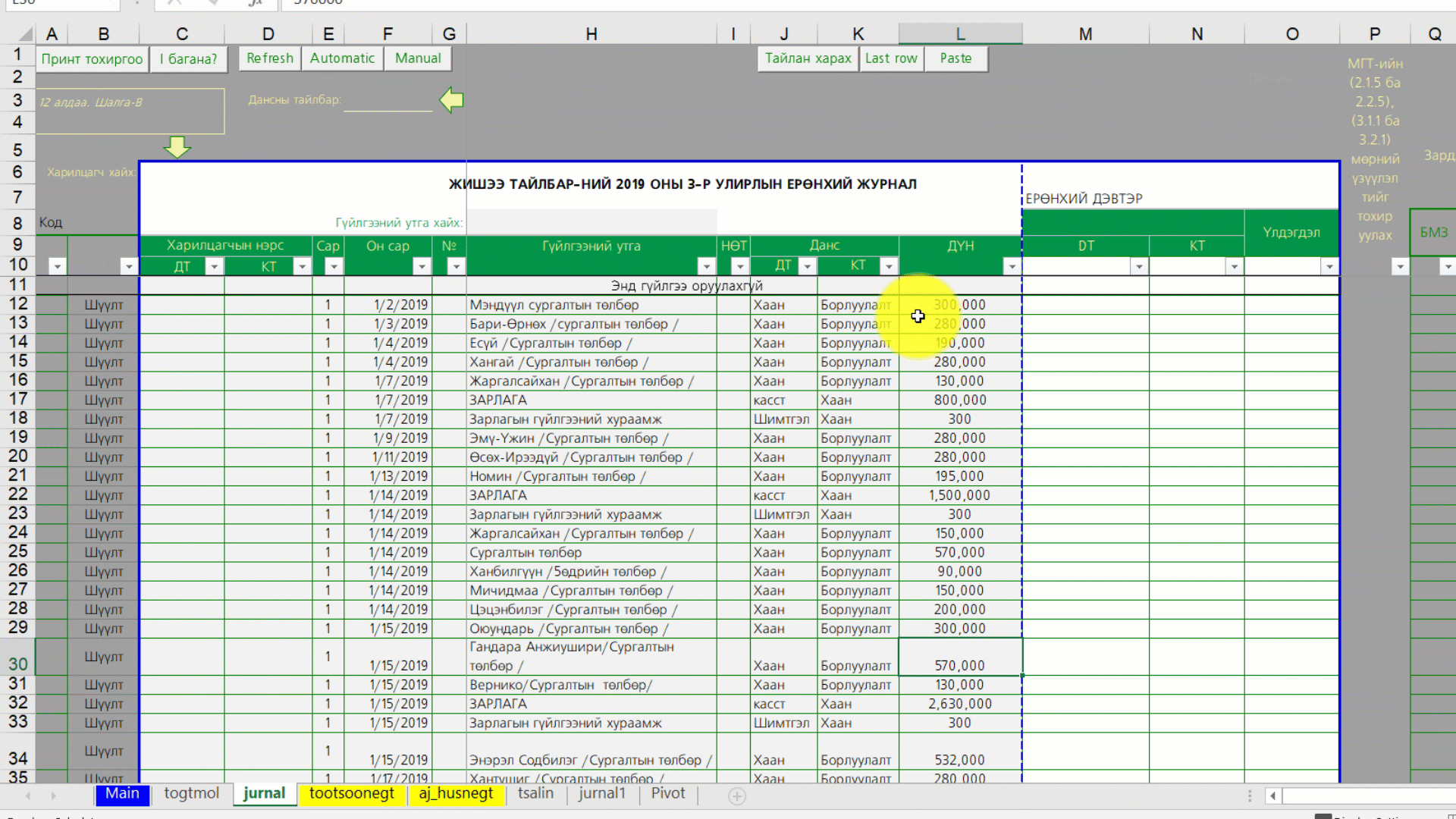Open the НӨТ column filter dropdown
Viewport: 1456px width, 819px height.
pos(739,266)
